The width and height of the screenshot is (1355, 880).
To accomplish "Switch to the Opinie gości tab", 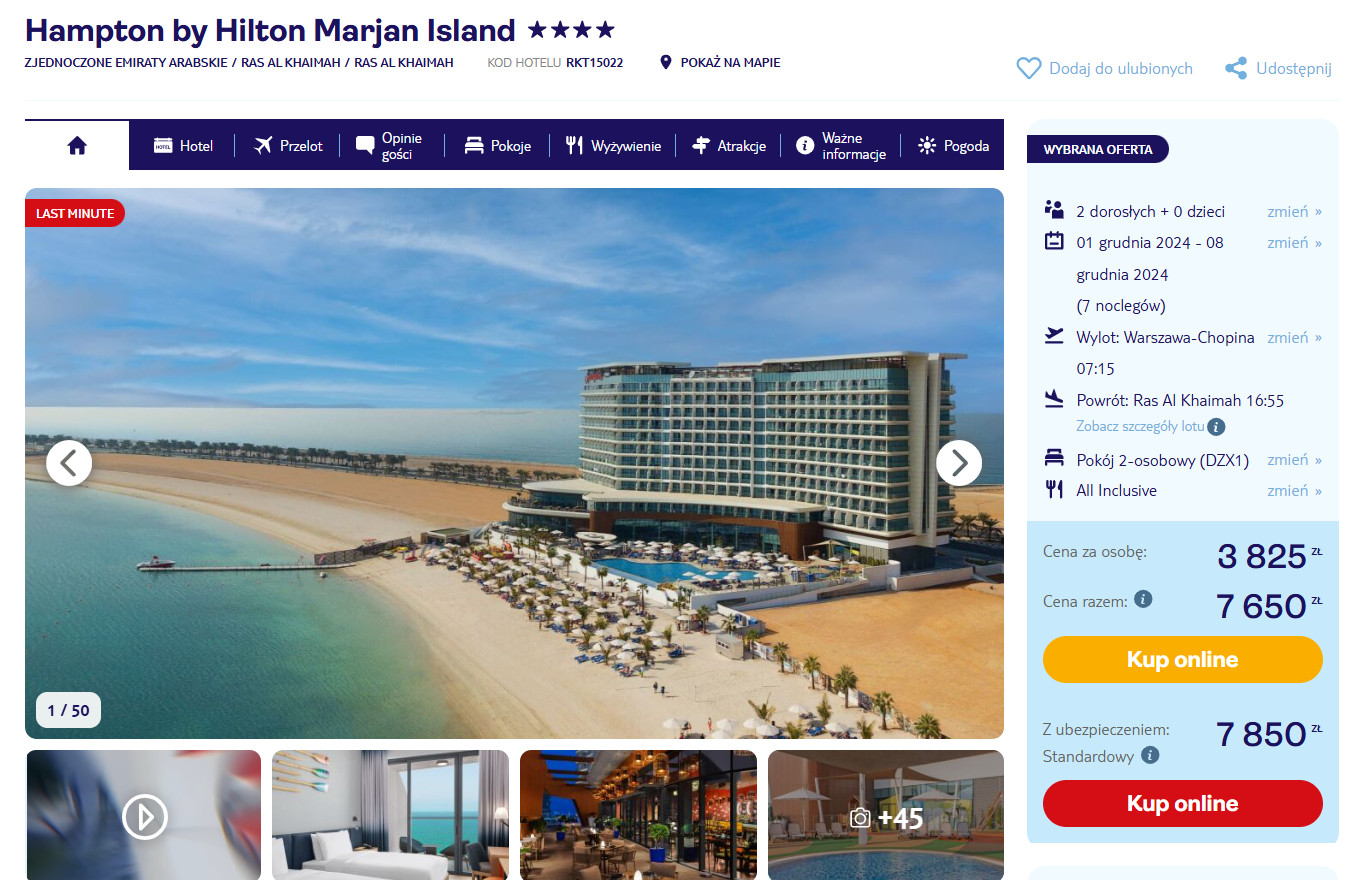I will (391, 146).
